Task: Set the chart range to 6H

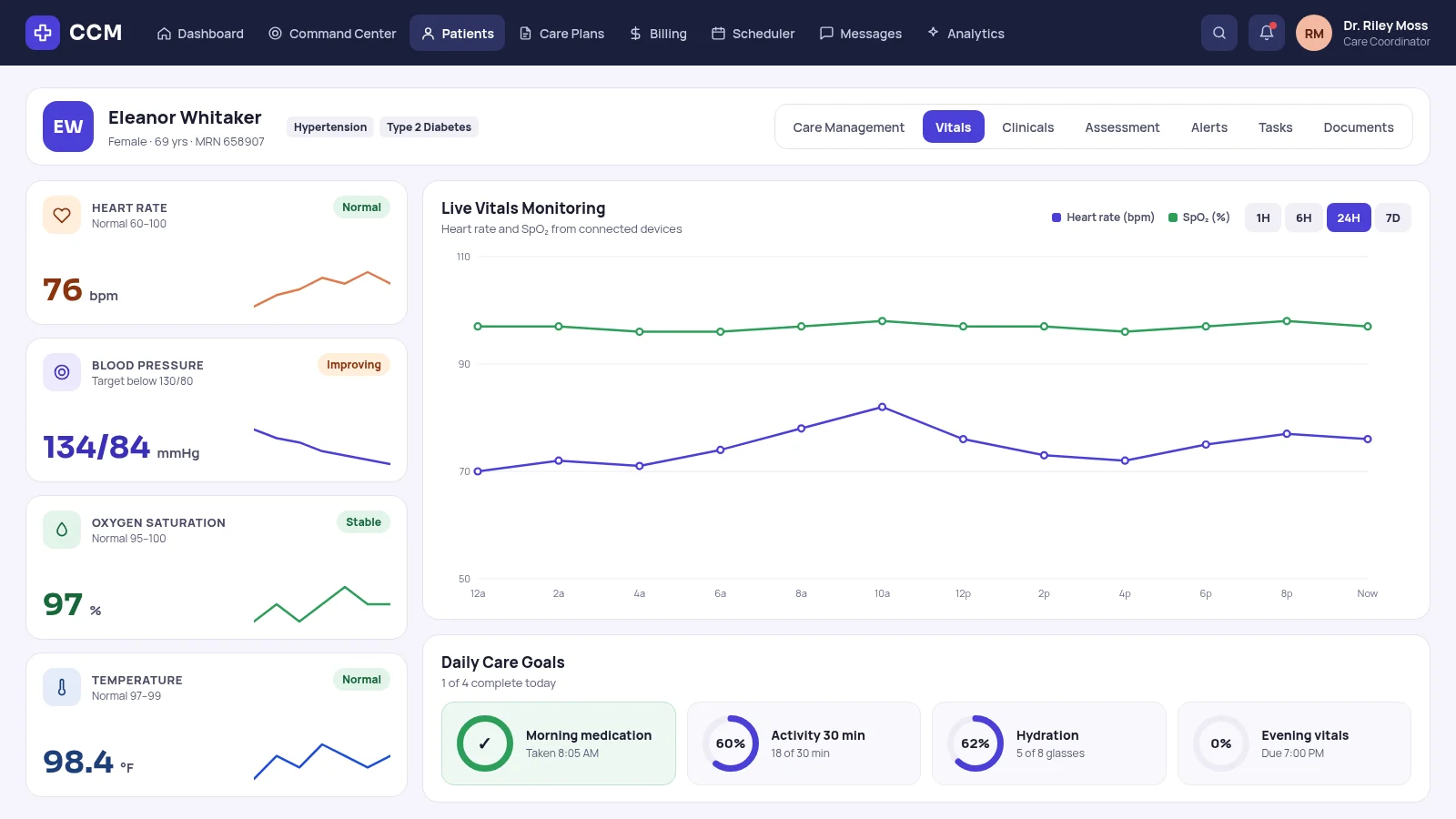Action: click(1304, 217)
